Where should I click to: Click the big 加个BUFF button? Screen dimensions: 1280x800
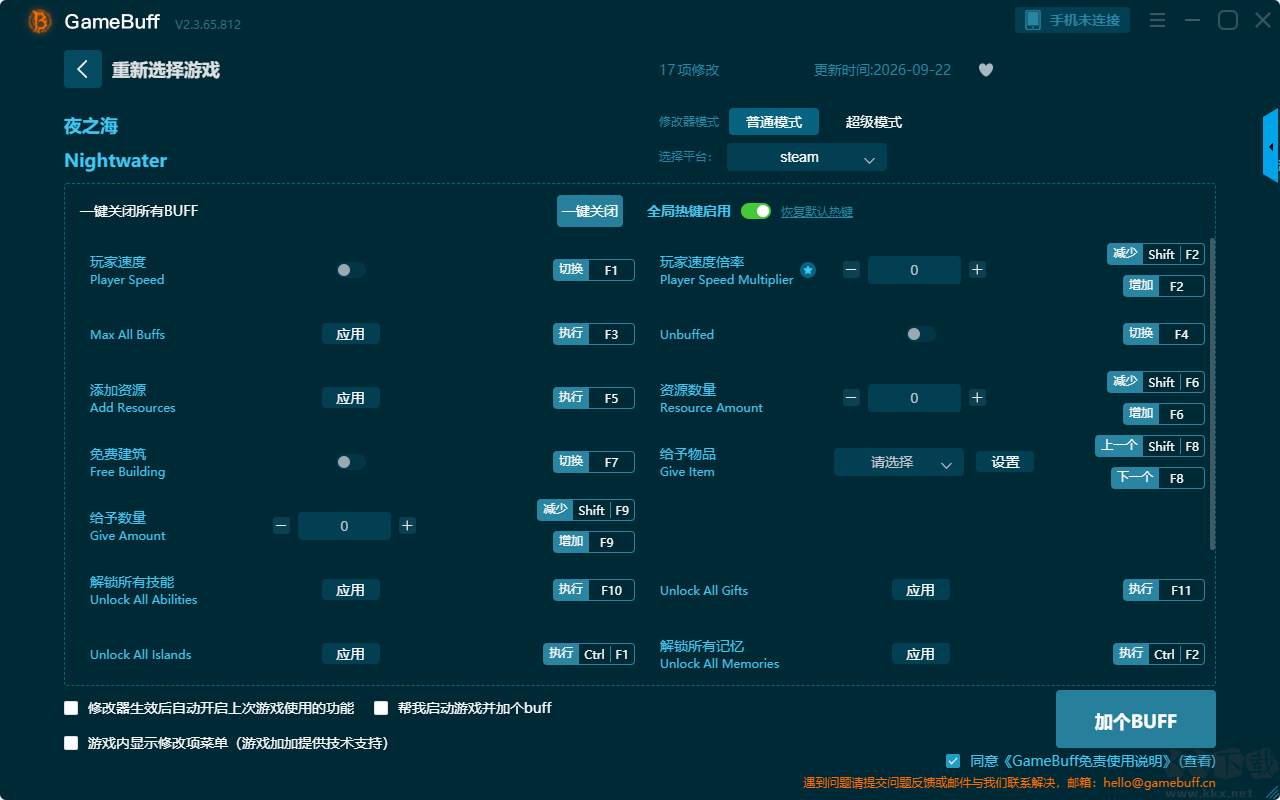coord(1136,719)
